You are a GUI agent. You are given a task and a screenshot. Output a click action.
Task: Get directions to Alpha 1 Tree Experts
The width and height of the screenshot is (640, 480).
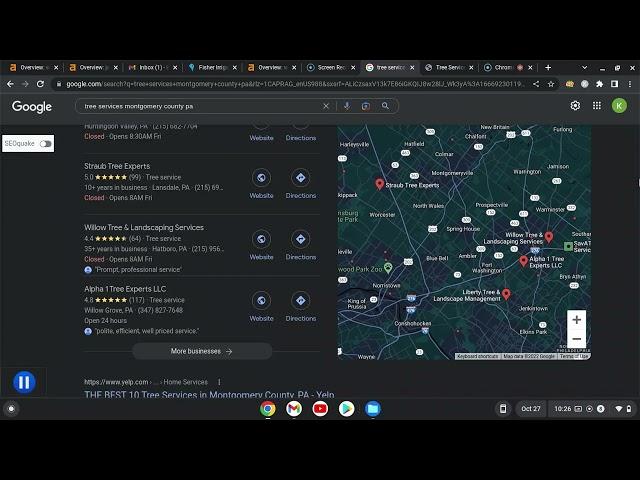point(300,301)
